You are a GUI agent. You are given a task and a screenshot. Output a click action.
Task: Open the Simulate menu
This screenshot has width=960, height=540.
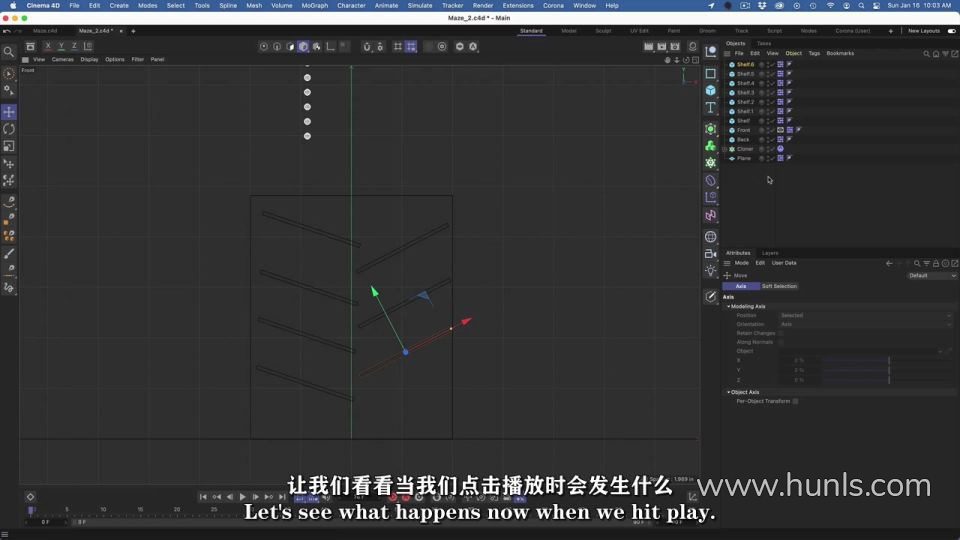[x=420, y=6]
